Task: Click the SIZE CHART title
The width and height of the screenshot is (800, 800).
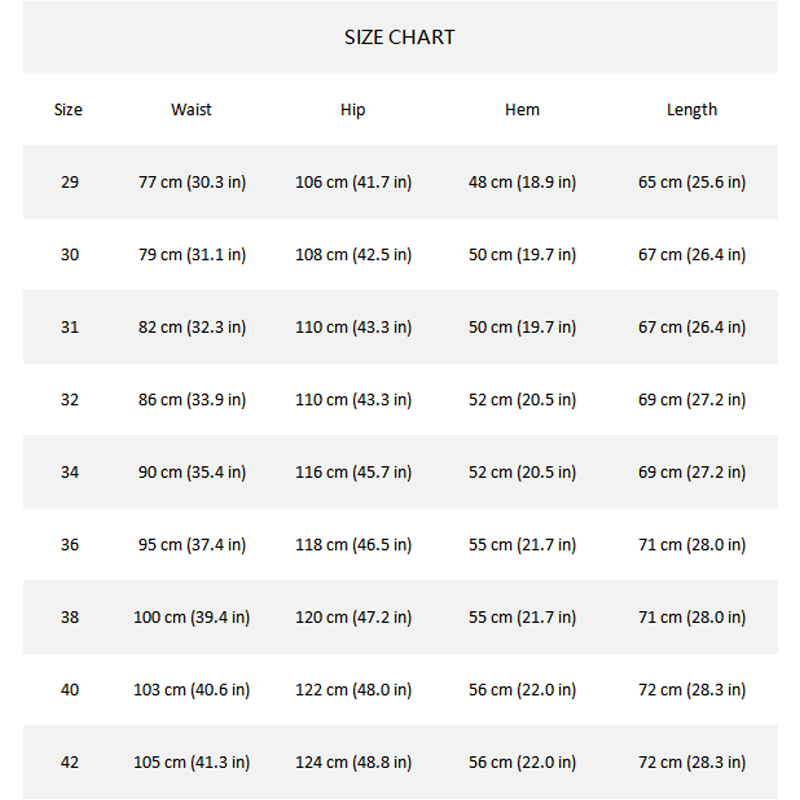Action: pos(400,38)
